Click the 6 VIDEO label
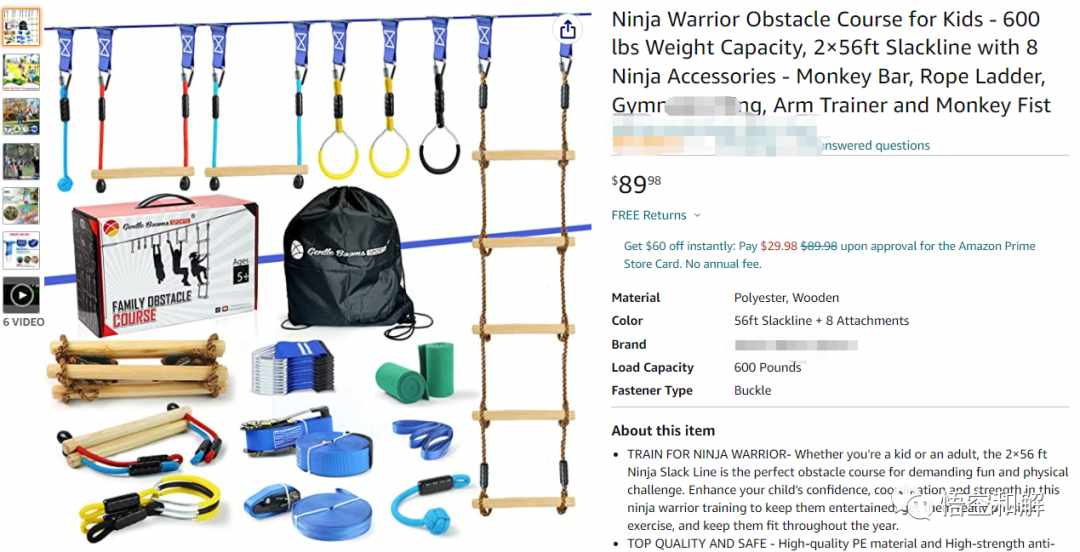1080x552 pixels. tap(23, 322)
